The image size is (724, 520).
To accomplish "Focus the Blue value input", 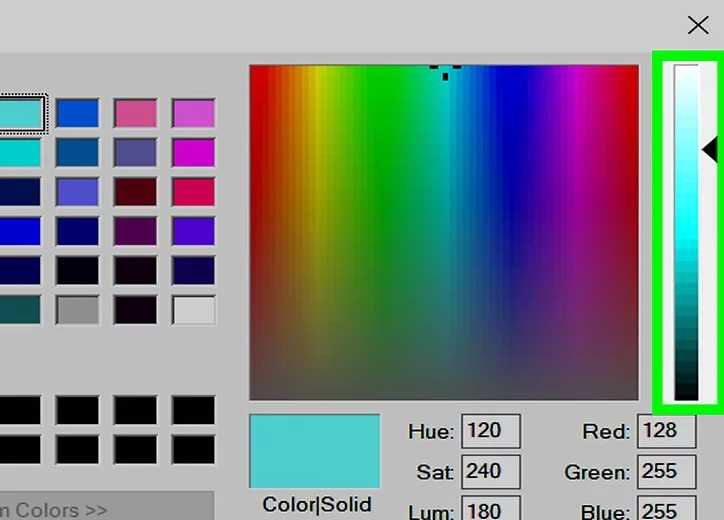I will 665,508.
